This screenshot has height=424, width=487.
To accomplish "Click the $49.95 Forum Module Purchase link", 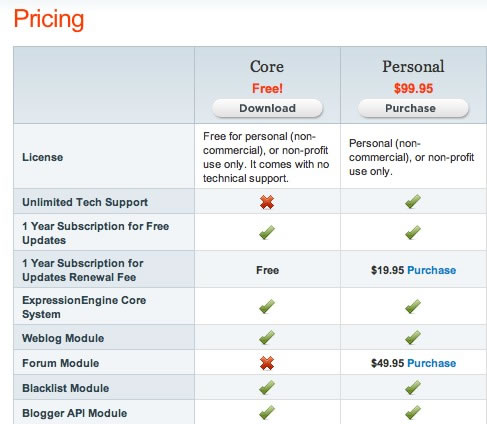I will coord(432,363).
